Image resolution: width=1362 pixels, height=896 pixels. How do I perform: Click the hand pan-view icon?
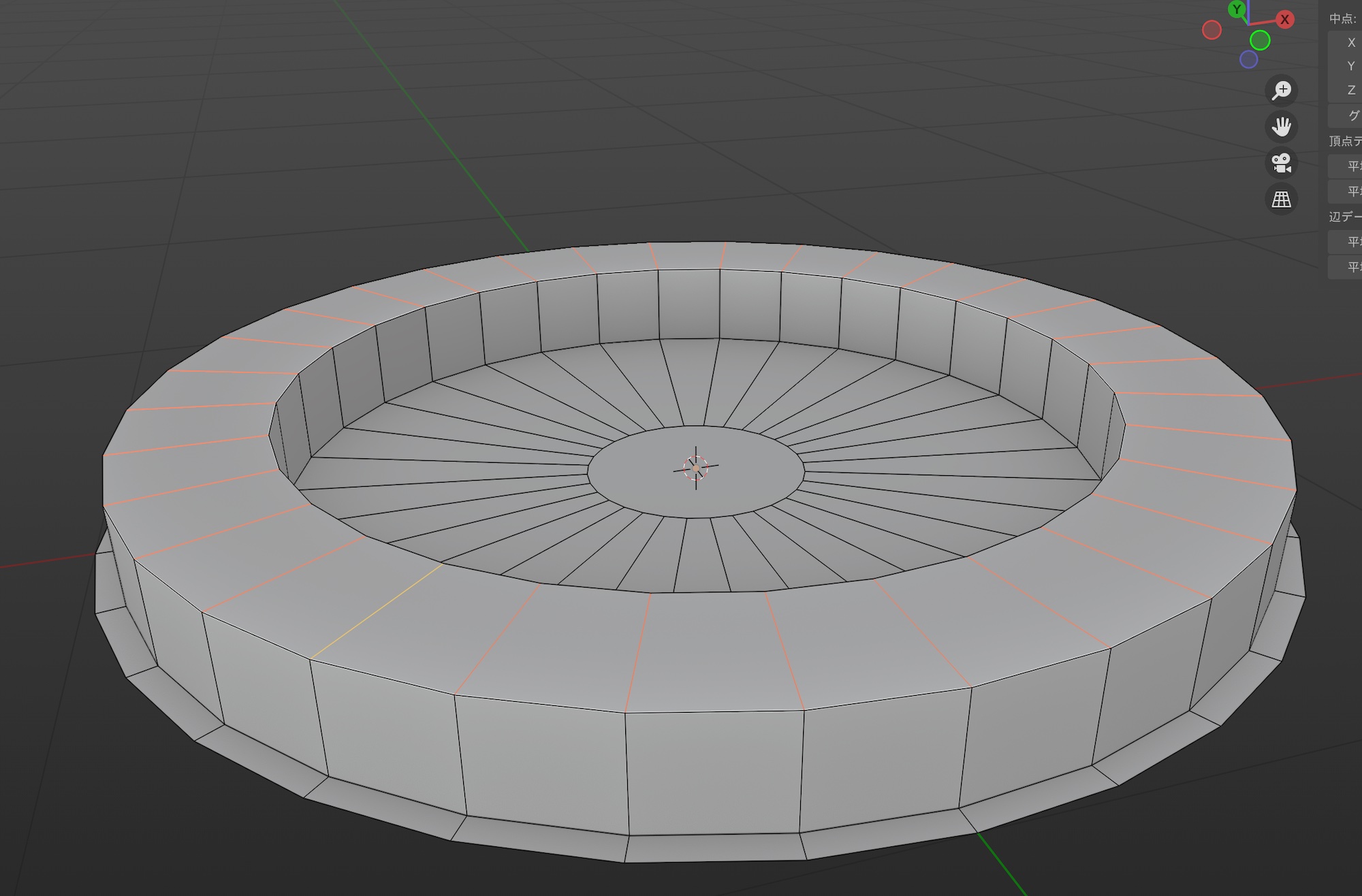pyautogui.click(x=1281, y=127)
